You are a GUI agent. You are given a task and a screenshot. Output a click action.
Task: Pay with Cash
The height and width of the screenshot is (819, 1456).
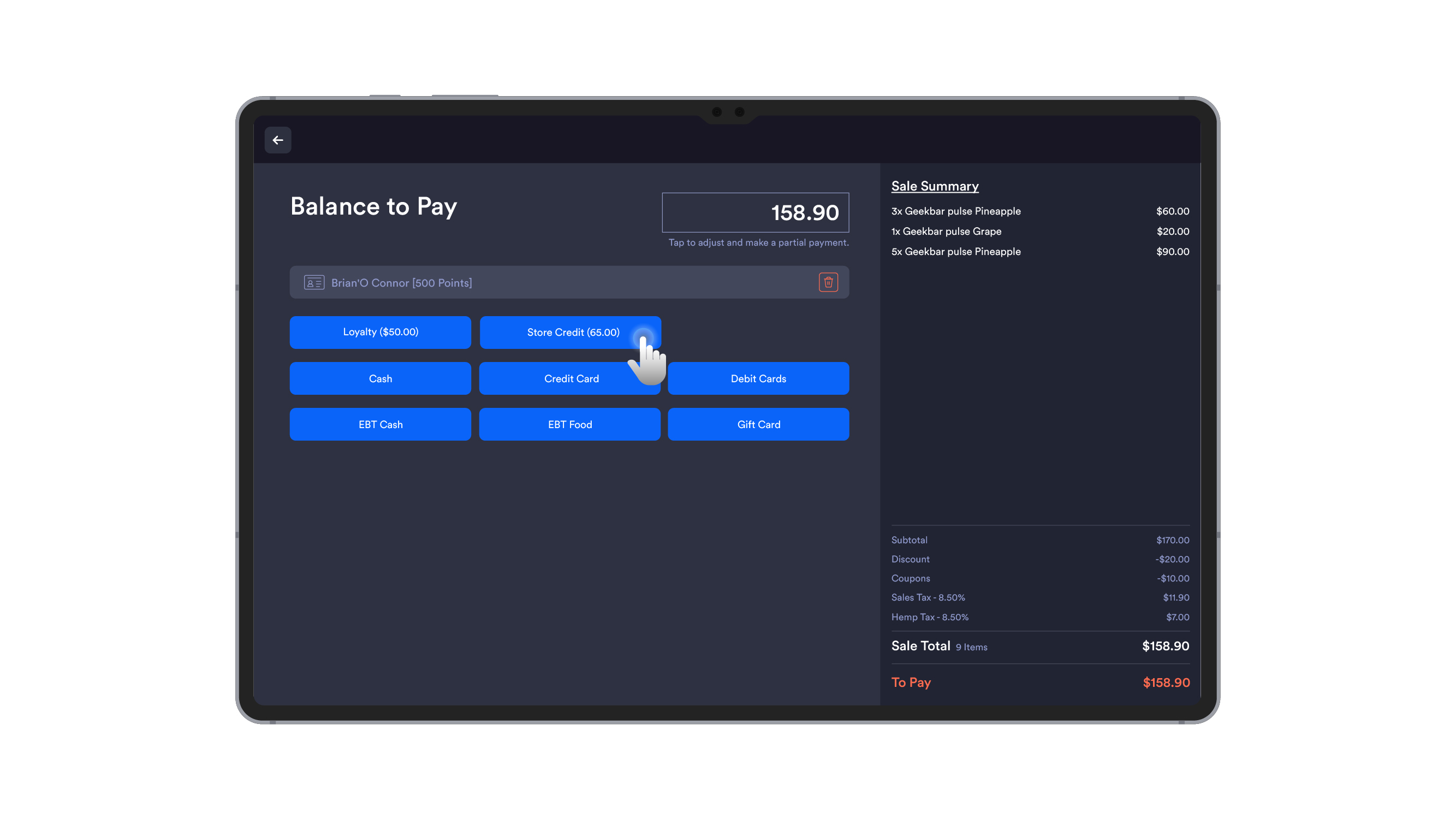click(x=380, y=378)
